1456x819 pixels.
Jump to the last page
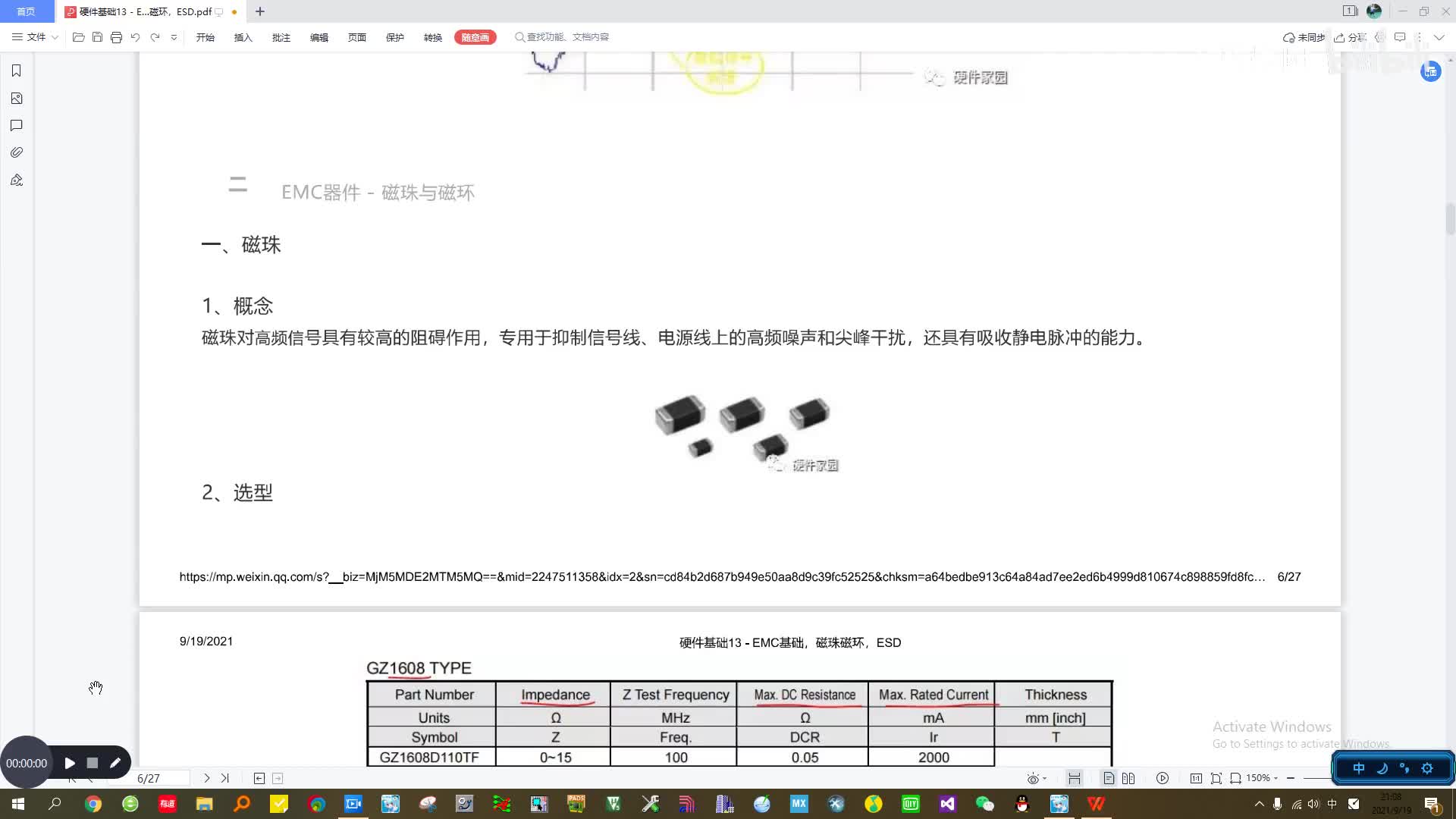point(224,778)
